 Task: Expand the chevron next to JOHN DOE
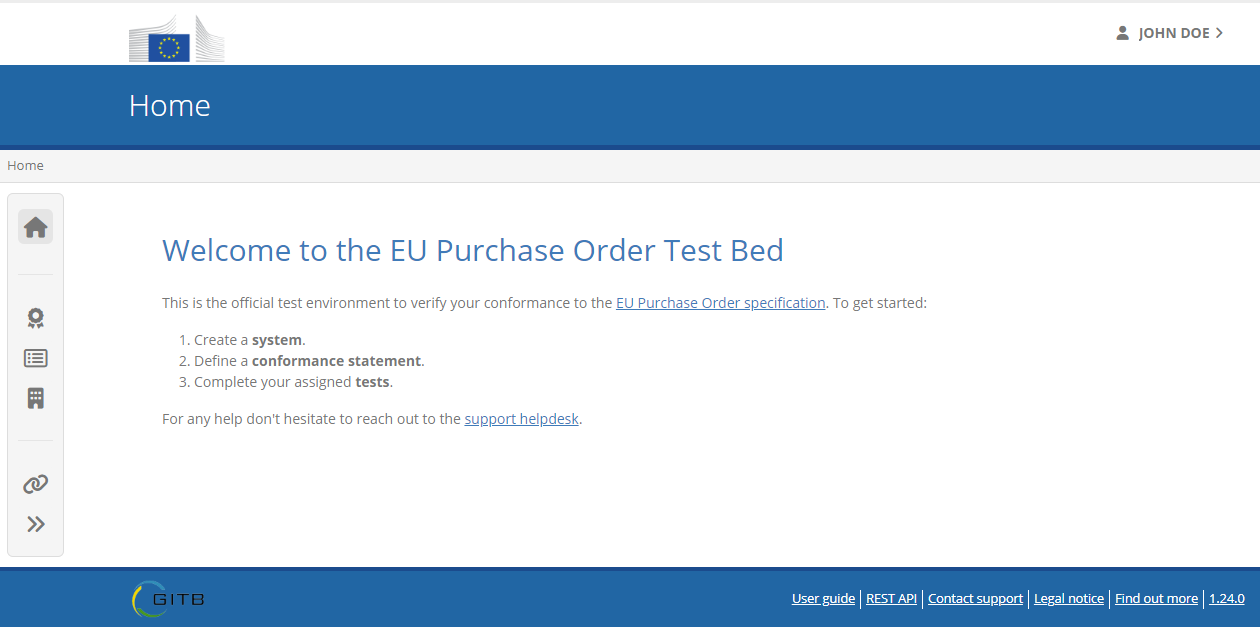pos(1219,33)
